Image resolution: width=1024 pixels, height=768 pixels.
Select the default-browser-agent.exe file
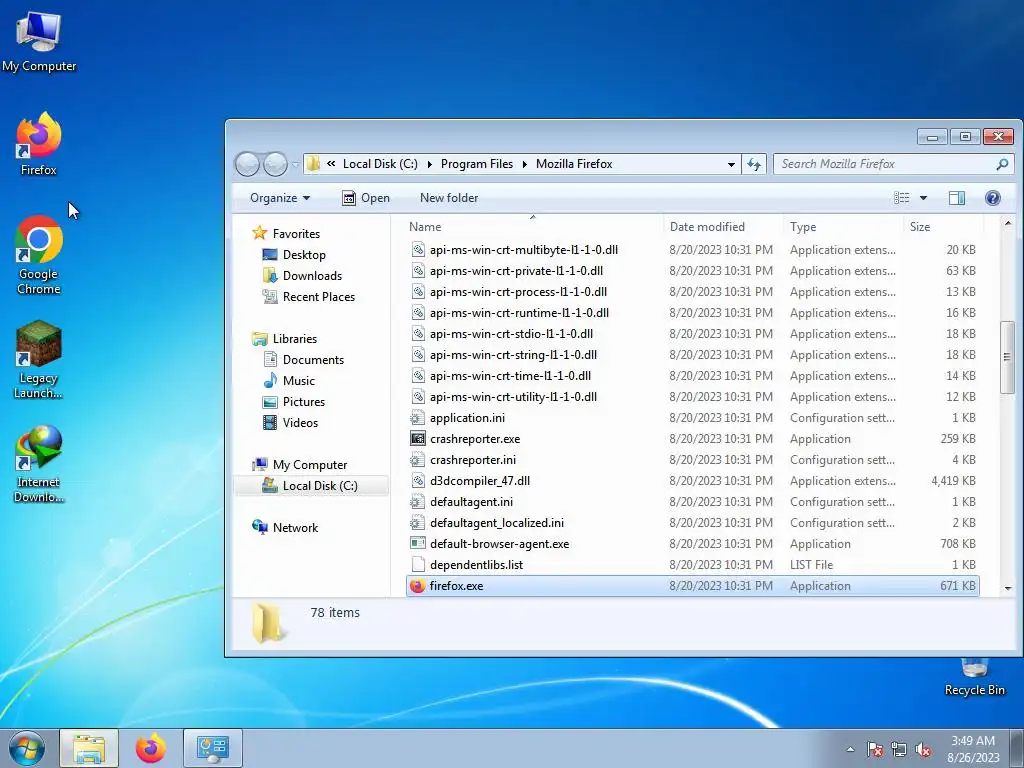[x=692, y=544]
